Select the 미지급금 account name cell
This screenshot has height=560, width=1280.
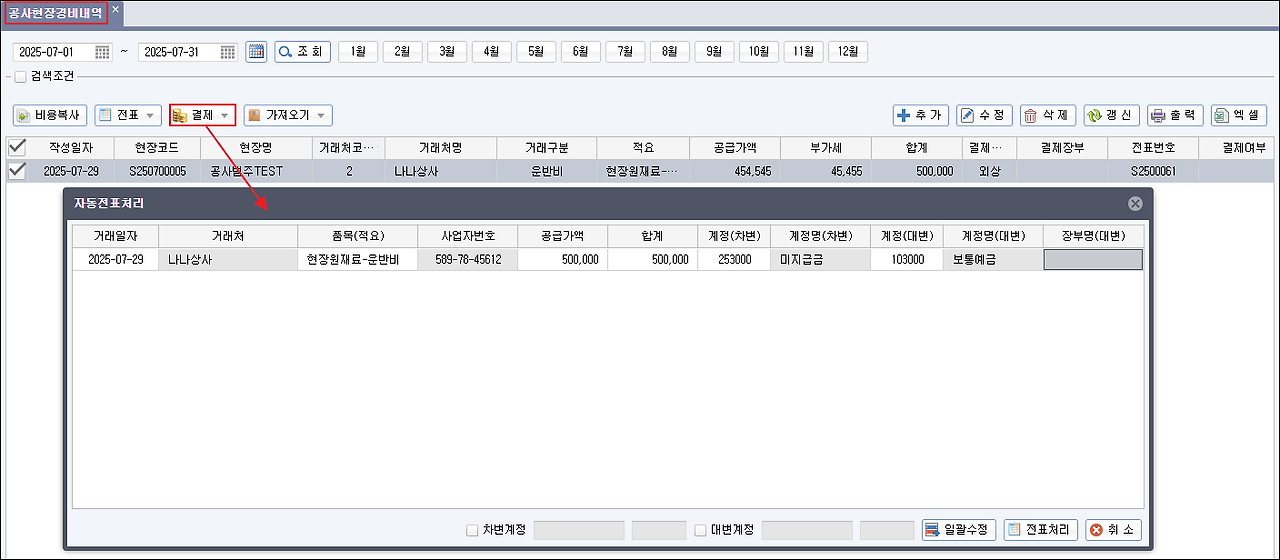(x=820, y=259)
